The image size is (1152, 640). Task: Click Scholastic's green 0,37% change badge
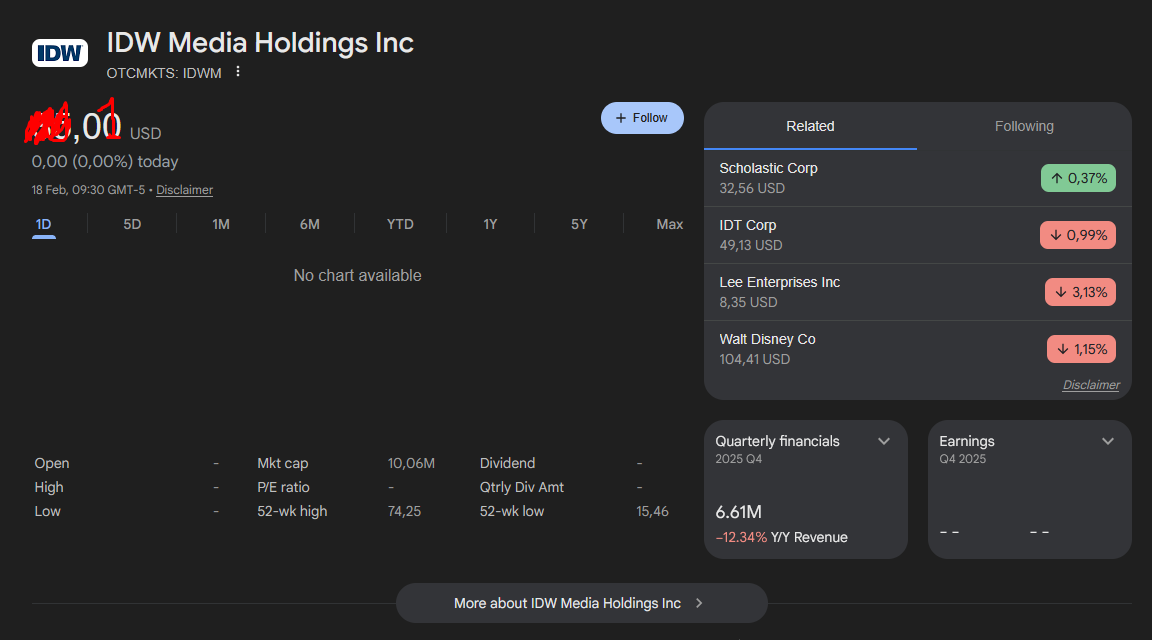click(x=1078, y=178)
